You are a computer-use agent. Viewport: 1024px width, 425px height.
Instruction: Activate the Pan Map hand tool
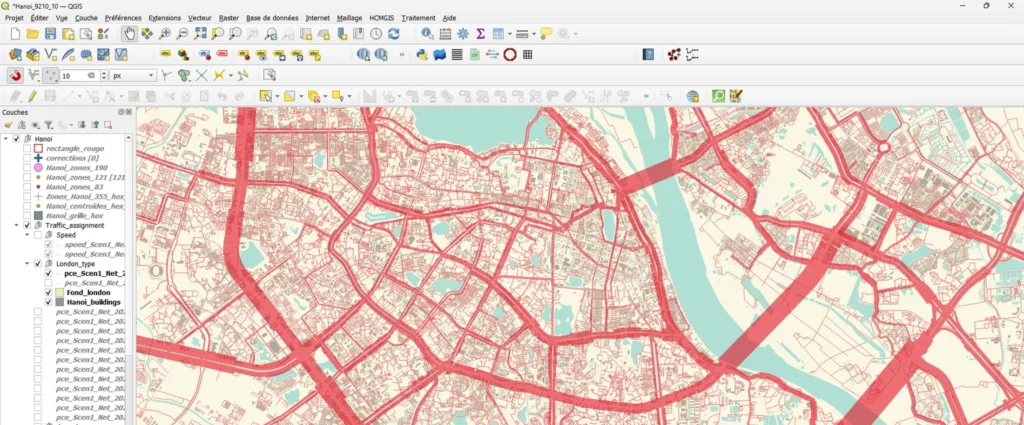click(129, 34)
